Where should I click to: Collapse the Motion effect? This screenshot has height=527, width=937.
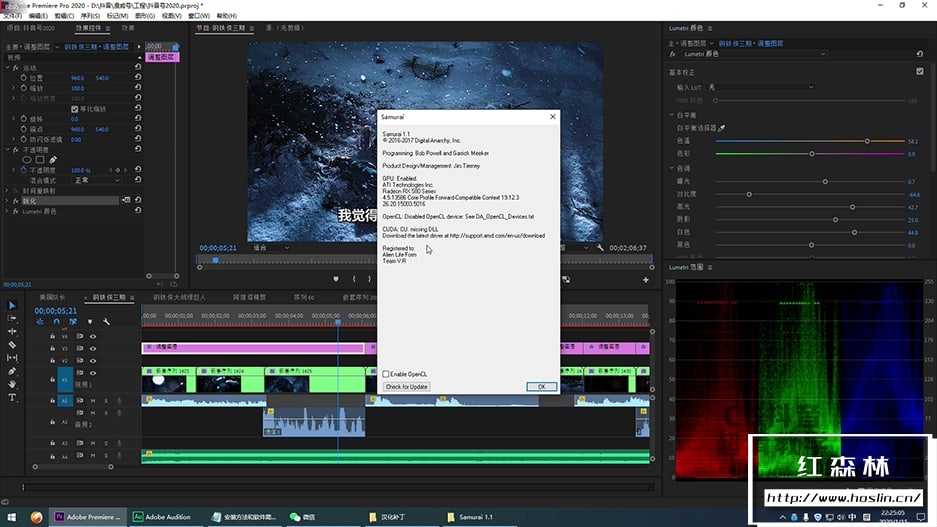(x=7, y=68)
